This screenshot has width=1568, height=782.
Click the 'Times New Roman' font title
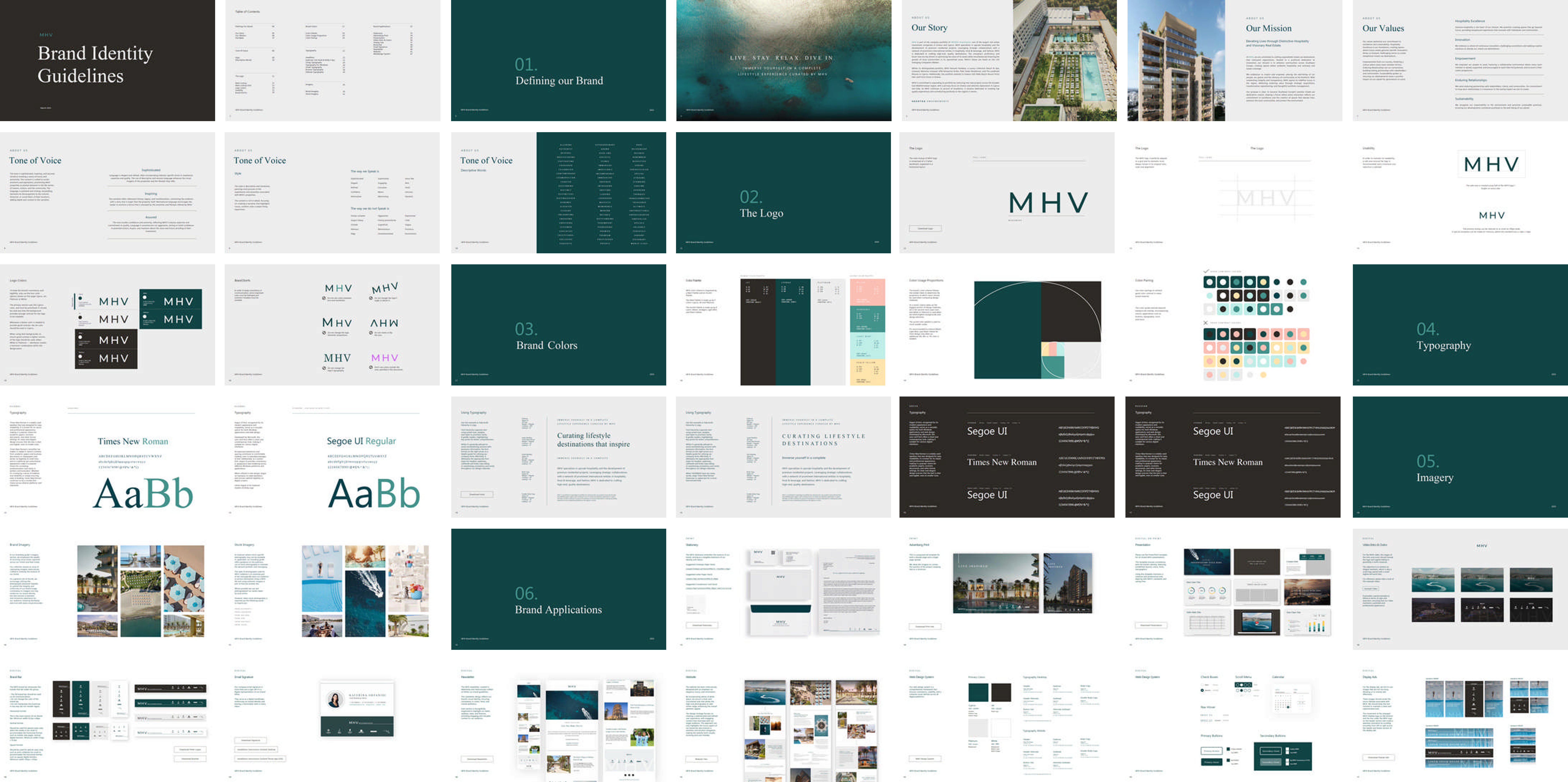click(133, 441)
